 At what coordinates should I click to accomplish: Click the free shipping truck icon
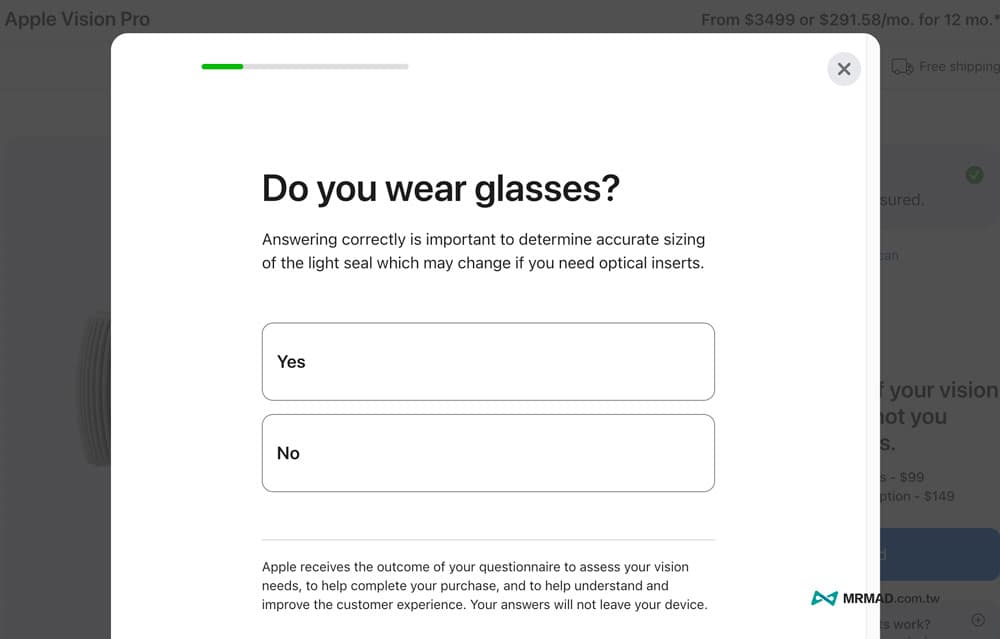click(x=901, y=67)
